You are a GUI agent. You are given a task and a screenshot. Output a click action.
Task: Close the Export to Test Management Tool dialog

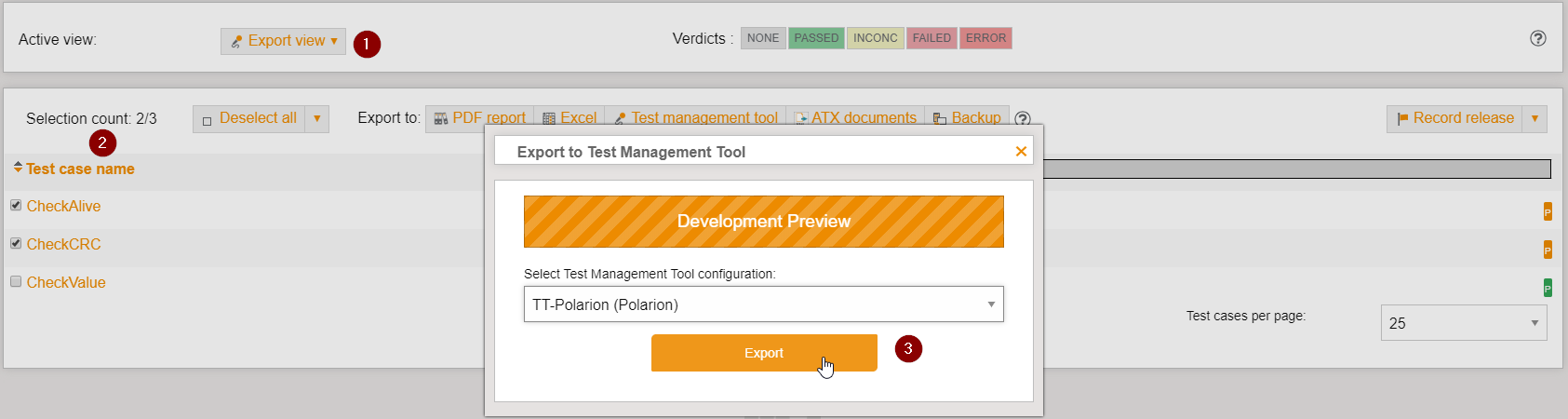(x=1021, y=151)
